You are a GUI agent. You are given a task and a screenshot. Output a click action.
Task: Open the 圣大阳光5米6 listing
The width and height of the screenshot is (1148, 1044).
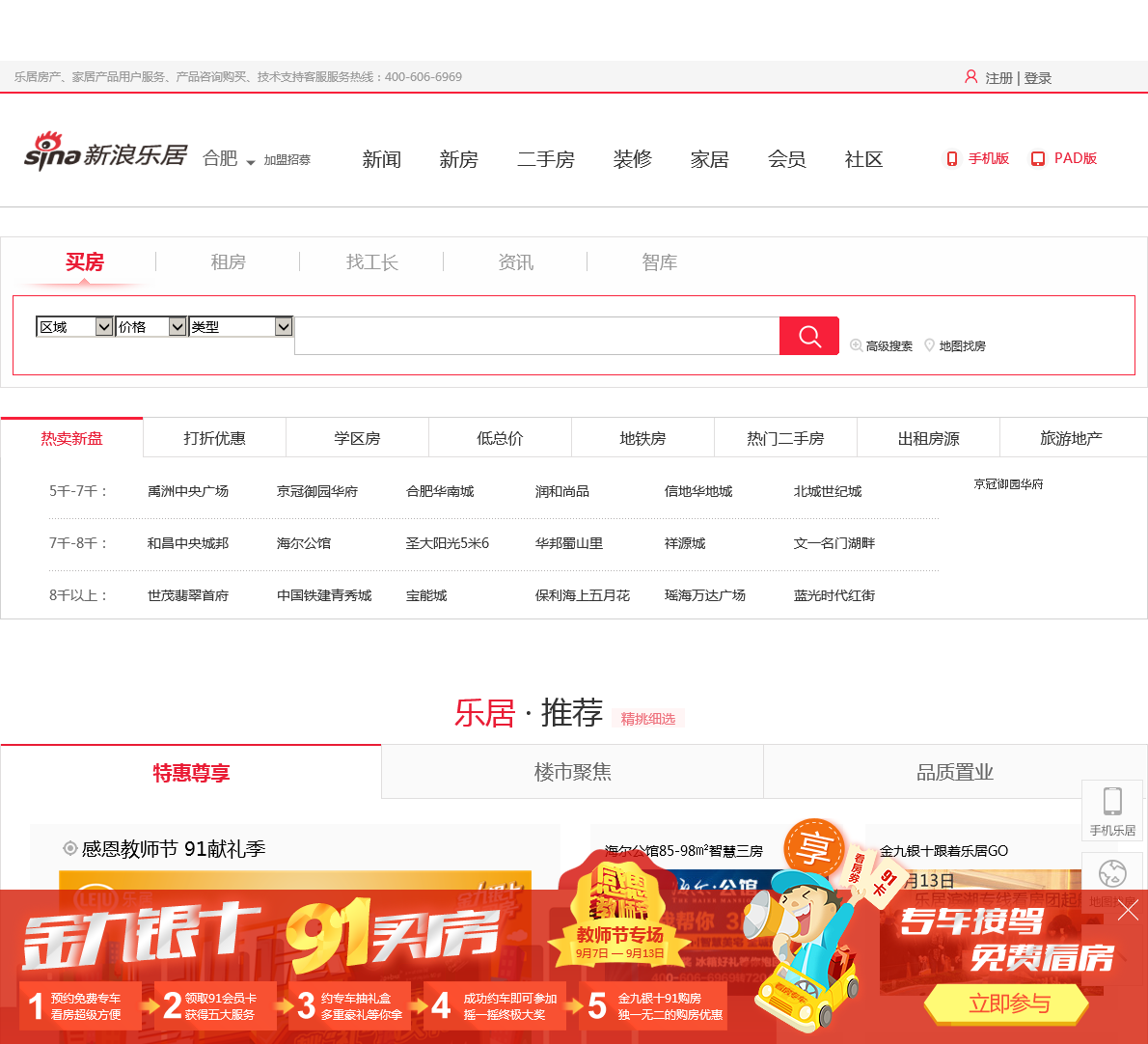point(448,543)
